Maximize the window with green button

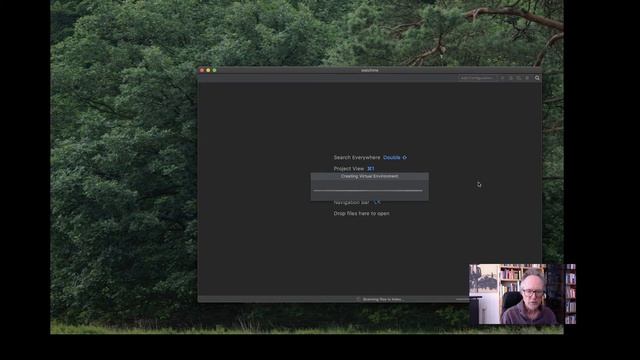tap(214, 70)
